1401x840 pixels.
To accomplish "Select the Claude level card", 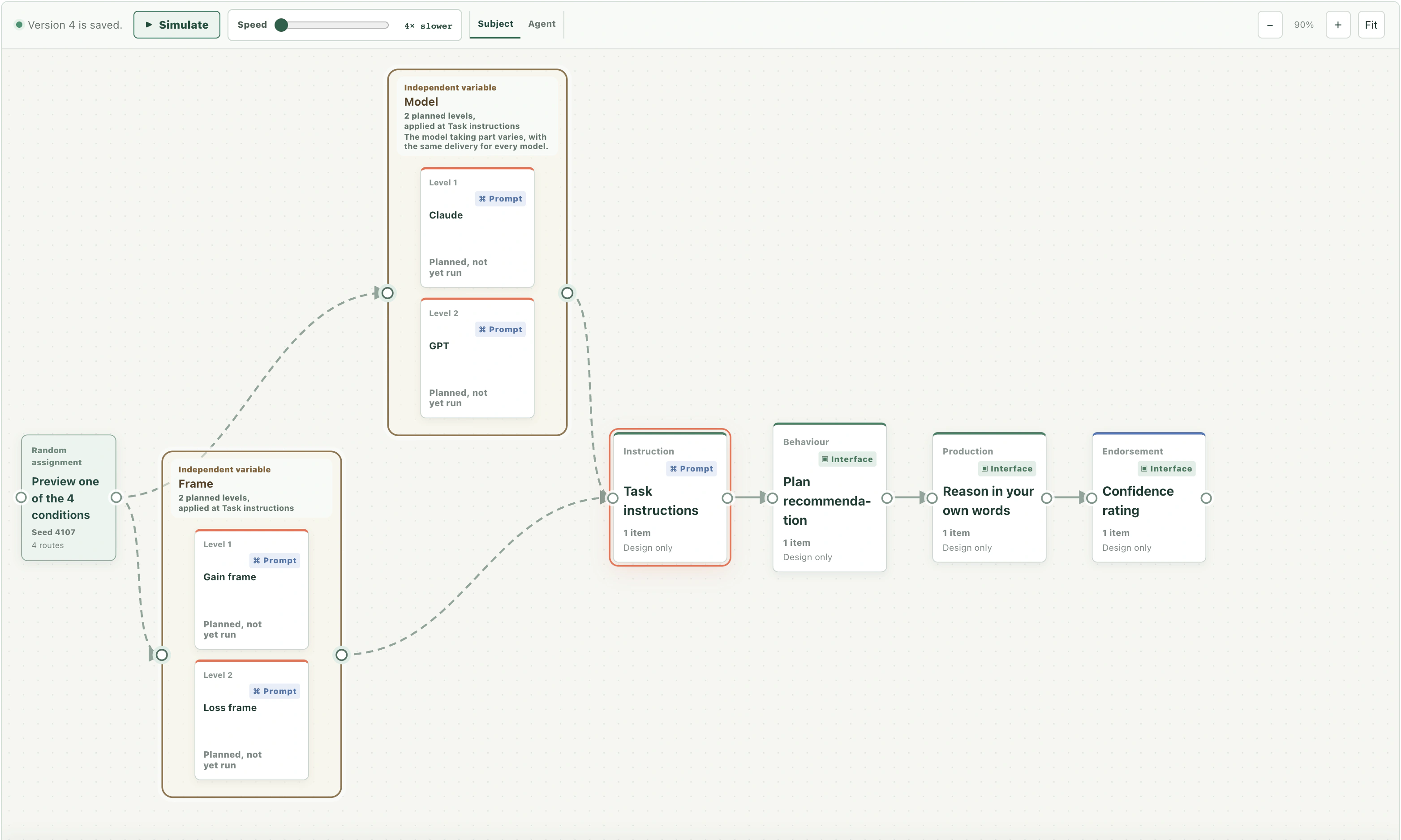I will [x=477, y=227].
